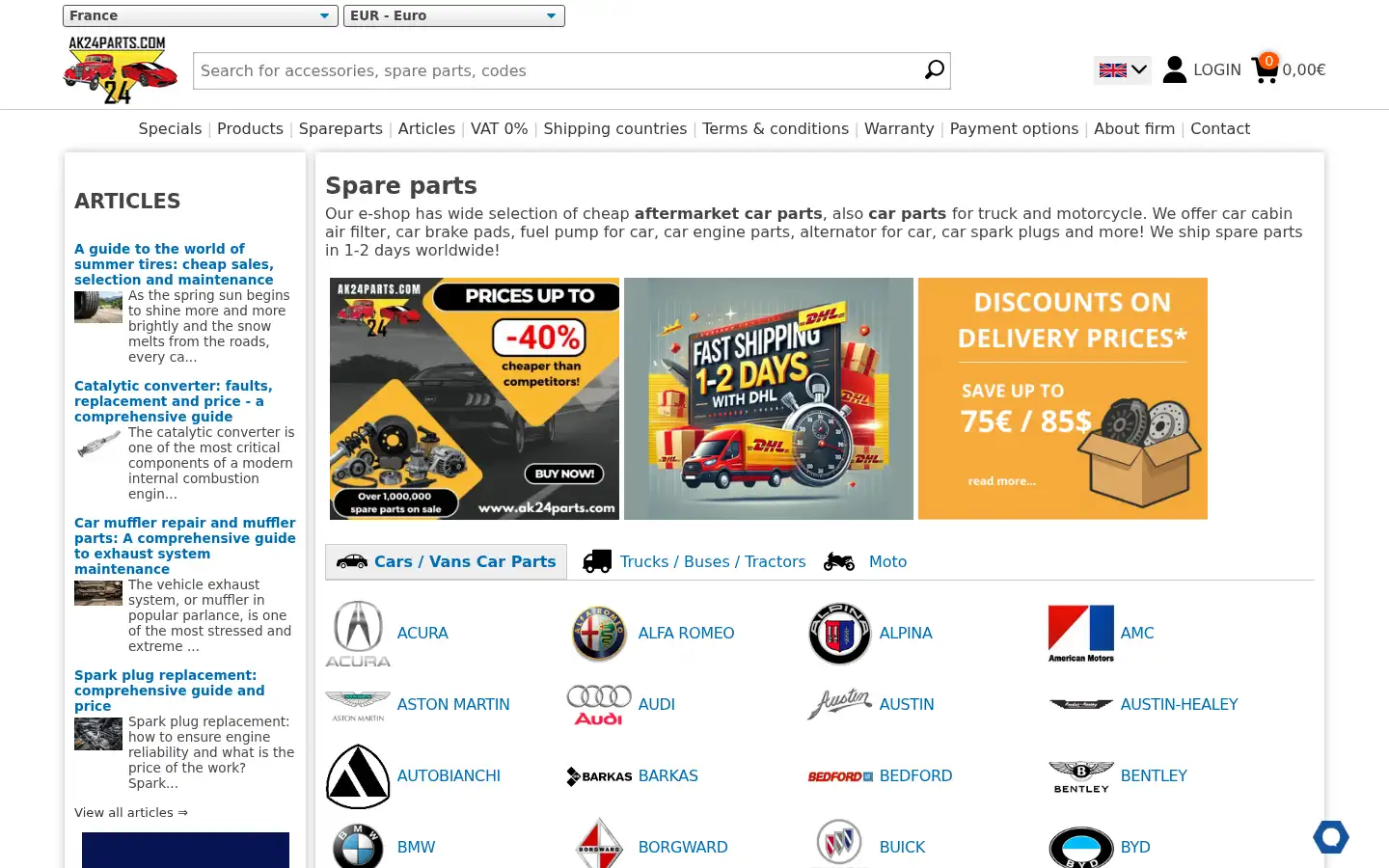This screenshot has height=868, width=1389.
Task: Click the DHL fast shipping banner
Action: tap(769, 398)
